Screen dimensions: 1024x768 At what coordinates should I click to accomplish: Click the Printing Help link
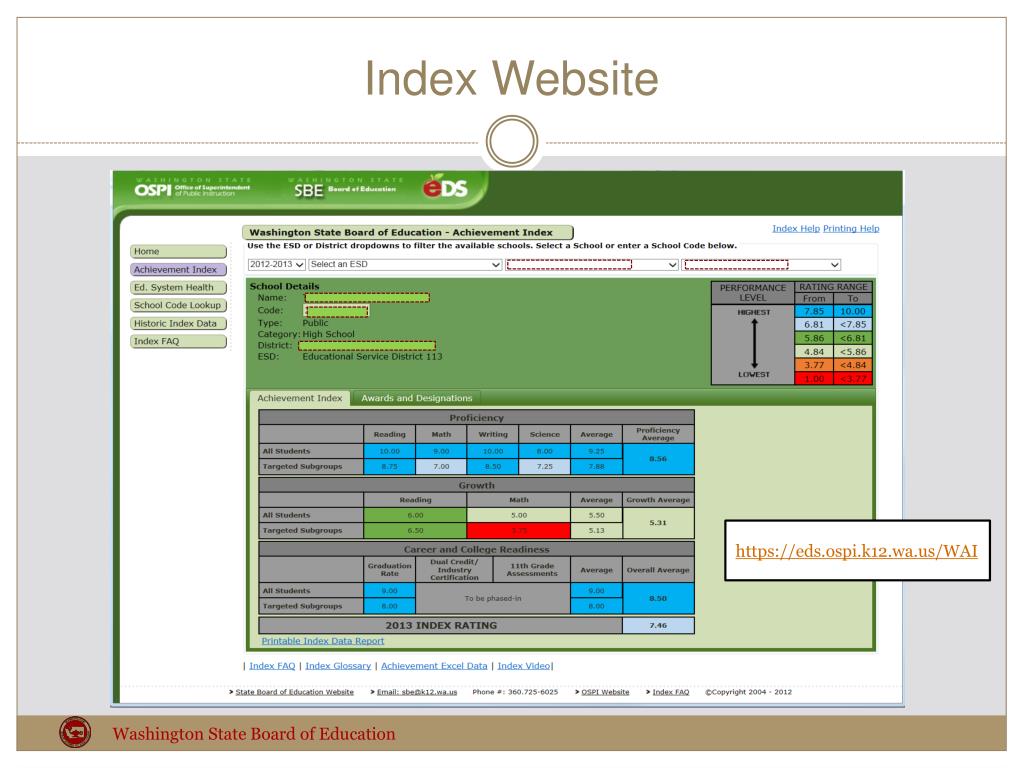click(851, 229)
